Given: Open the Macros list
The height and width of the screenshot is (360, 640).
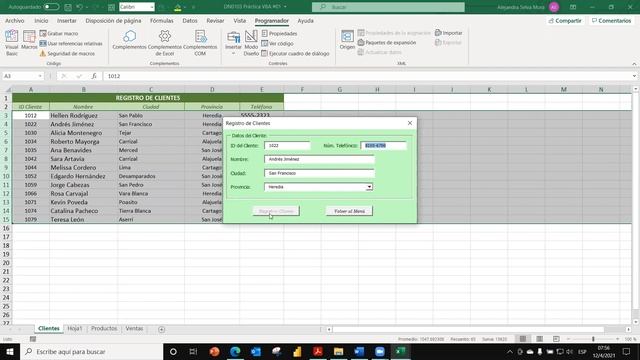Looking at the screenshot, I should pyautogui.click(x=29, y=40).
